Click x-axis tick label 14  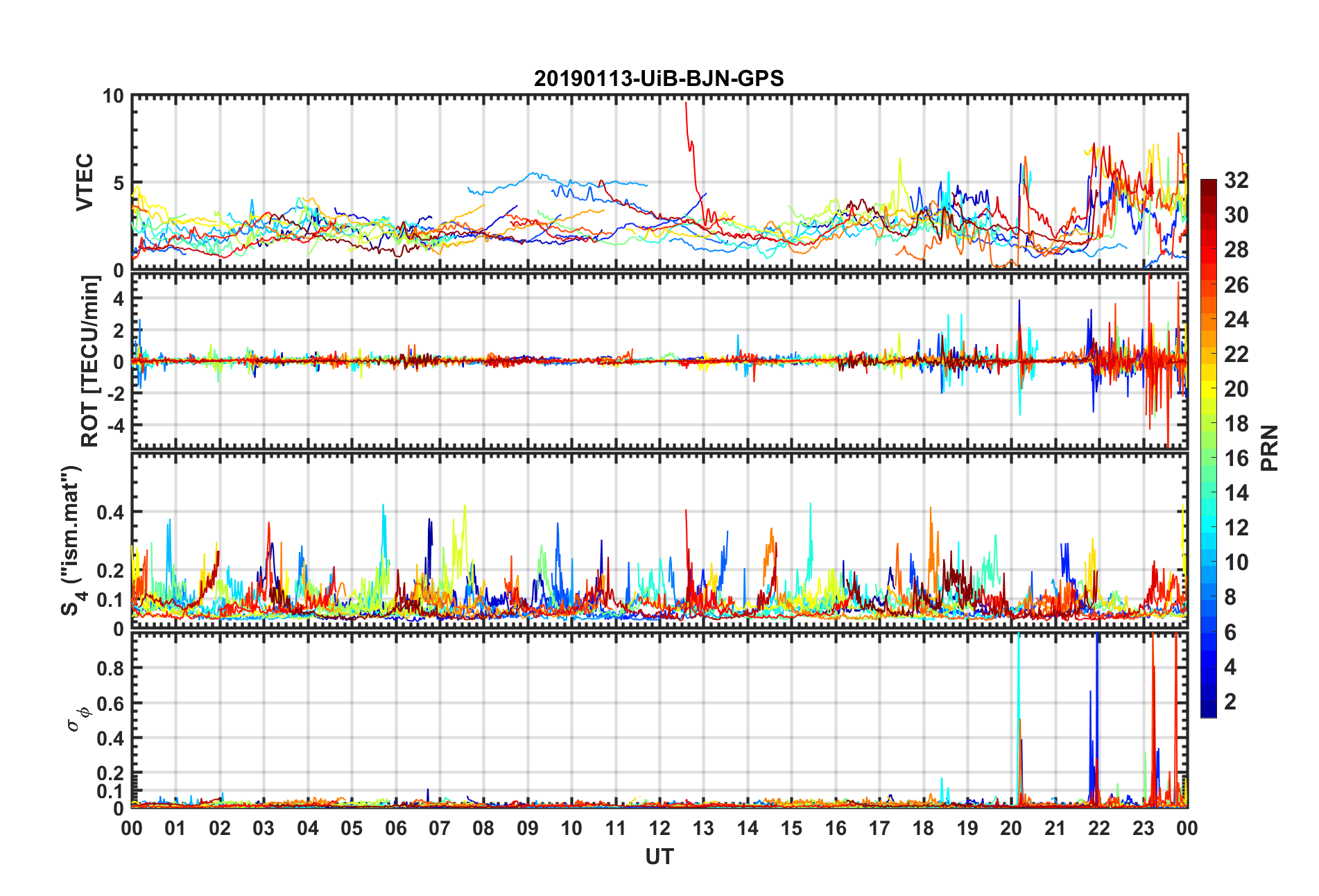(748, 828)
